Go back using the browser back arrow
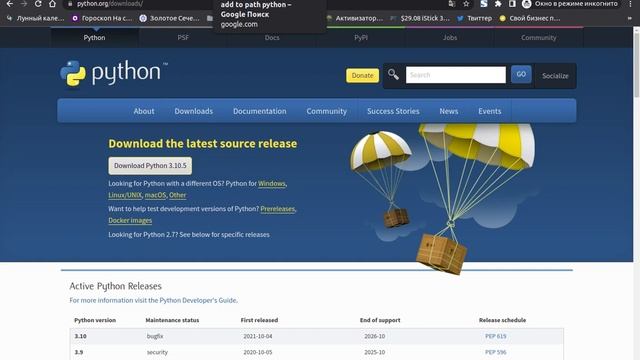This screenshot has height=360, width=640. tap(9, 4)
